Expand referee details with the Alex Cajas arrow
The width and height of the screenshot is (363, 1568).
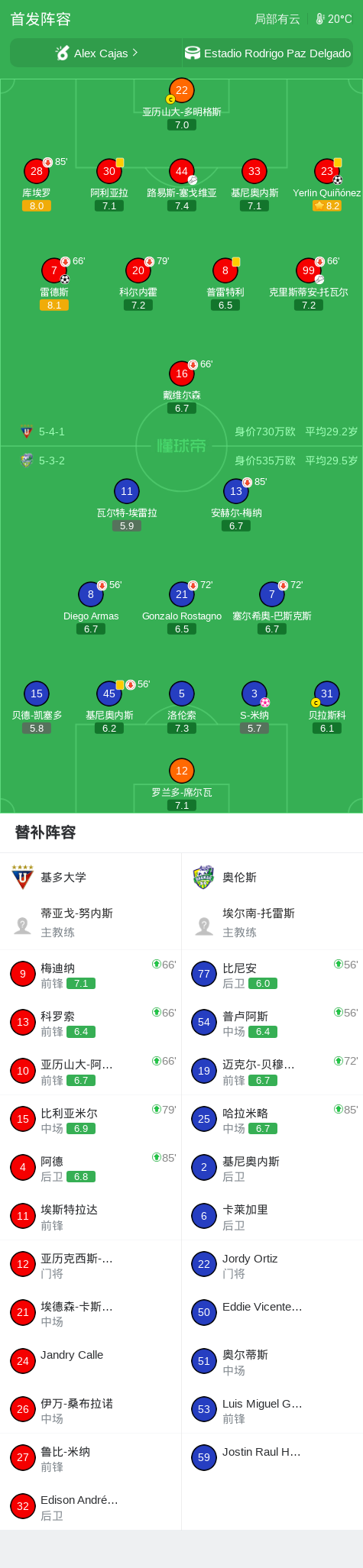point(135,53)
